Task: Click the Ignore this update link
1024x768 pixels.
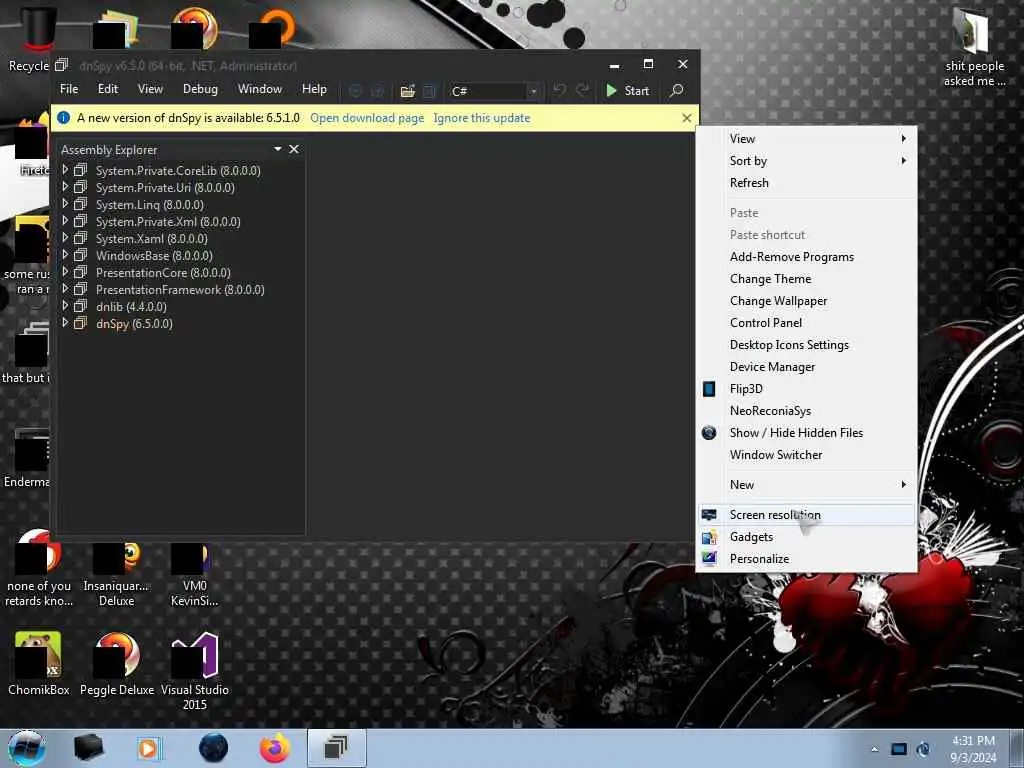Action: pyautogui.click(x=482, y=118)
